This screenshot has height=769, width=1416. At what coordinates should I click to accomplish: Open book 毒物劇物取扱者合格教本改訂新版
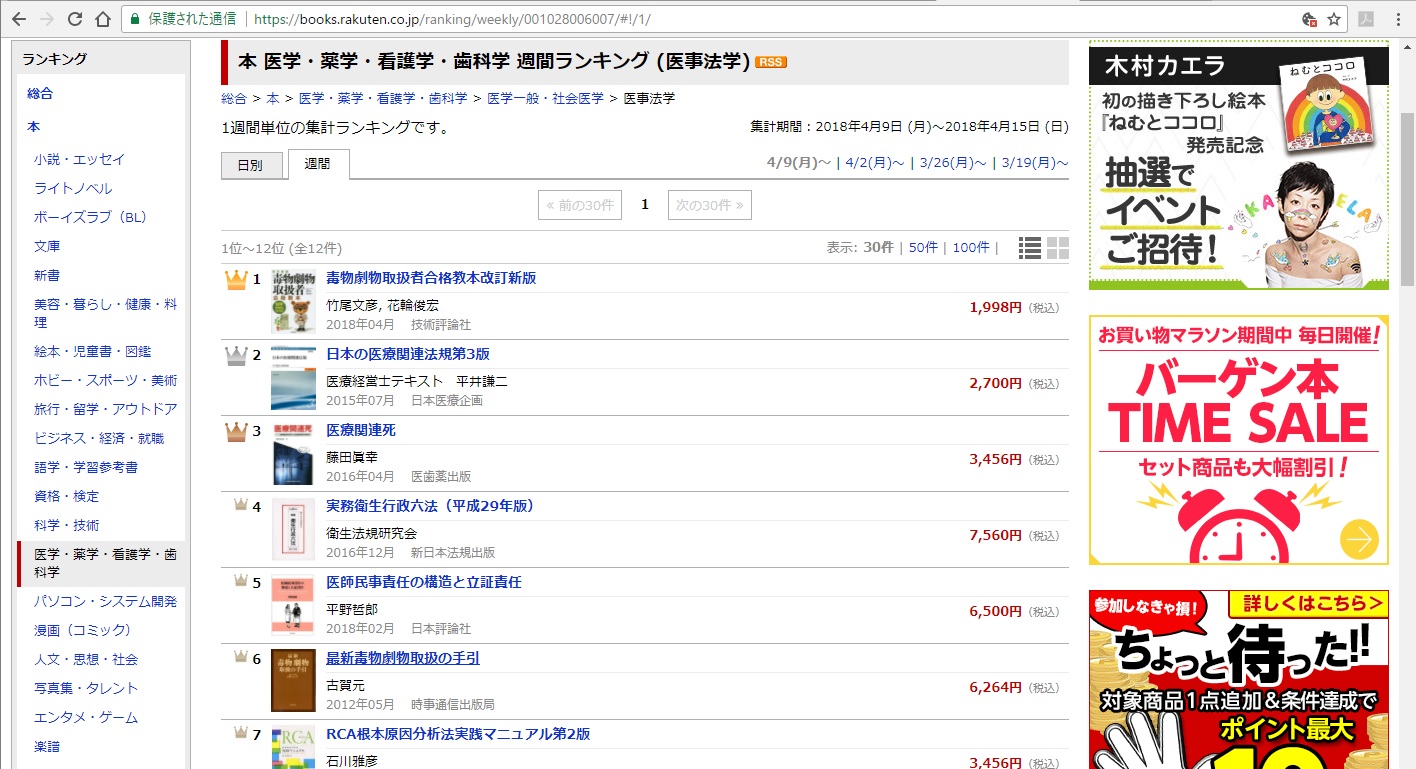pyautogui.click(x=431, y=278)
